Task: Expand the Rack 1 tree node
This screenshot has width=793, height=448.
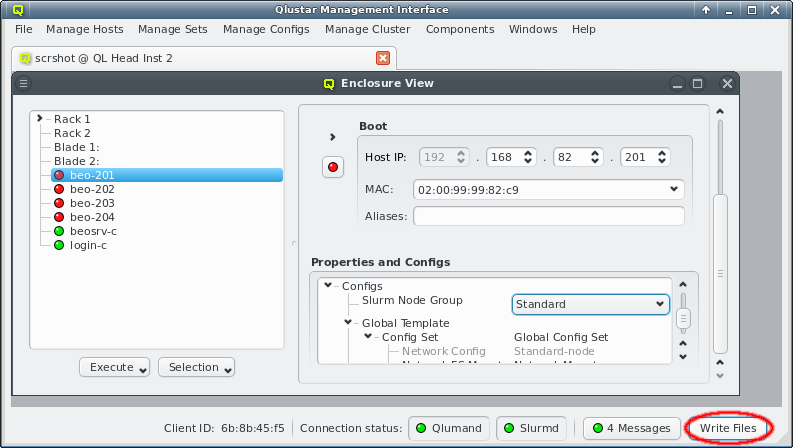Action: tap(39, 118)
